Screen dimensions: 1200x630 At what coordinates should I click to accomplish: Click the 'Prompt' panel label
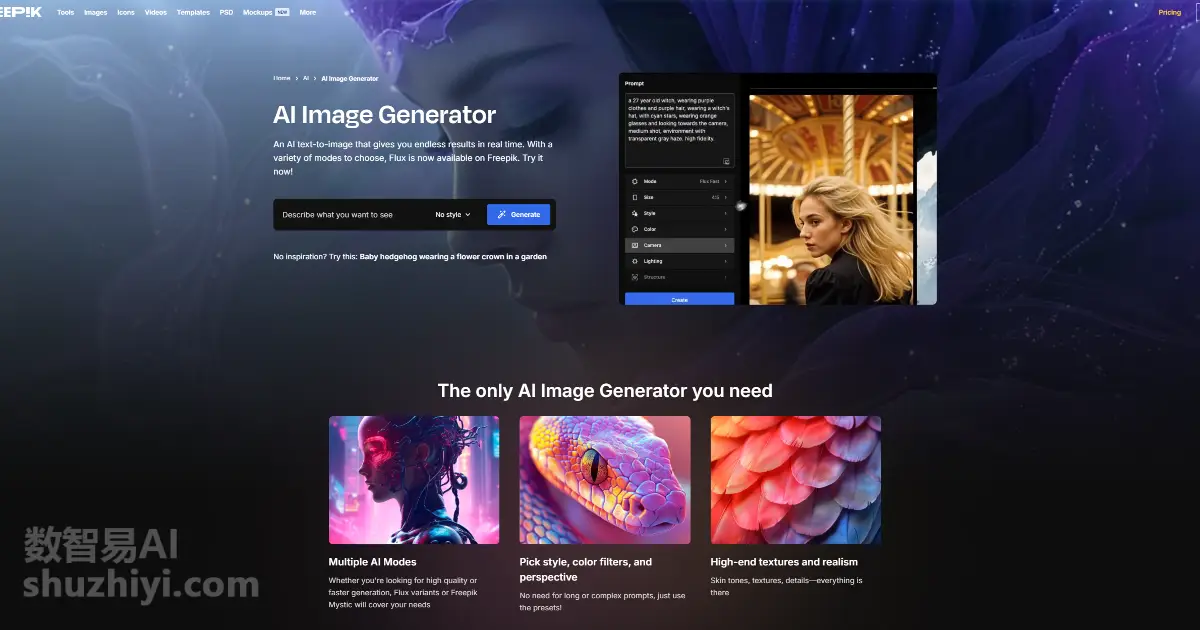634,82
